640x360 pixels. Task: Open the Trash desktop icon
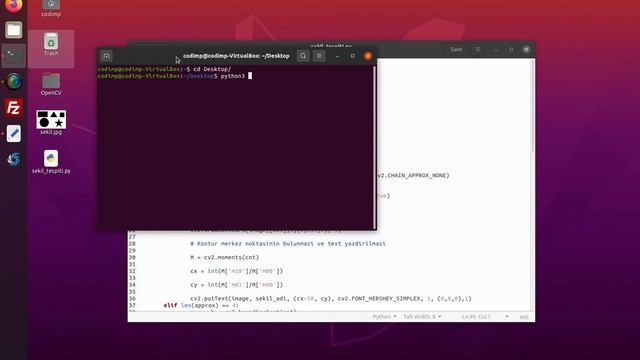point(51,44)
